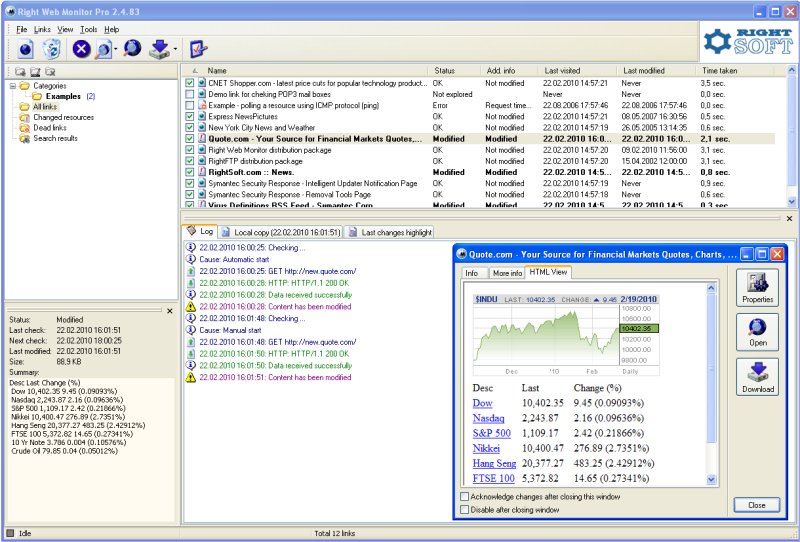Image resolution: width=800 pixels, height=542 pixels.
Task: Follow the FTSE 100 link
Action: click(493, 478)
